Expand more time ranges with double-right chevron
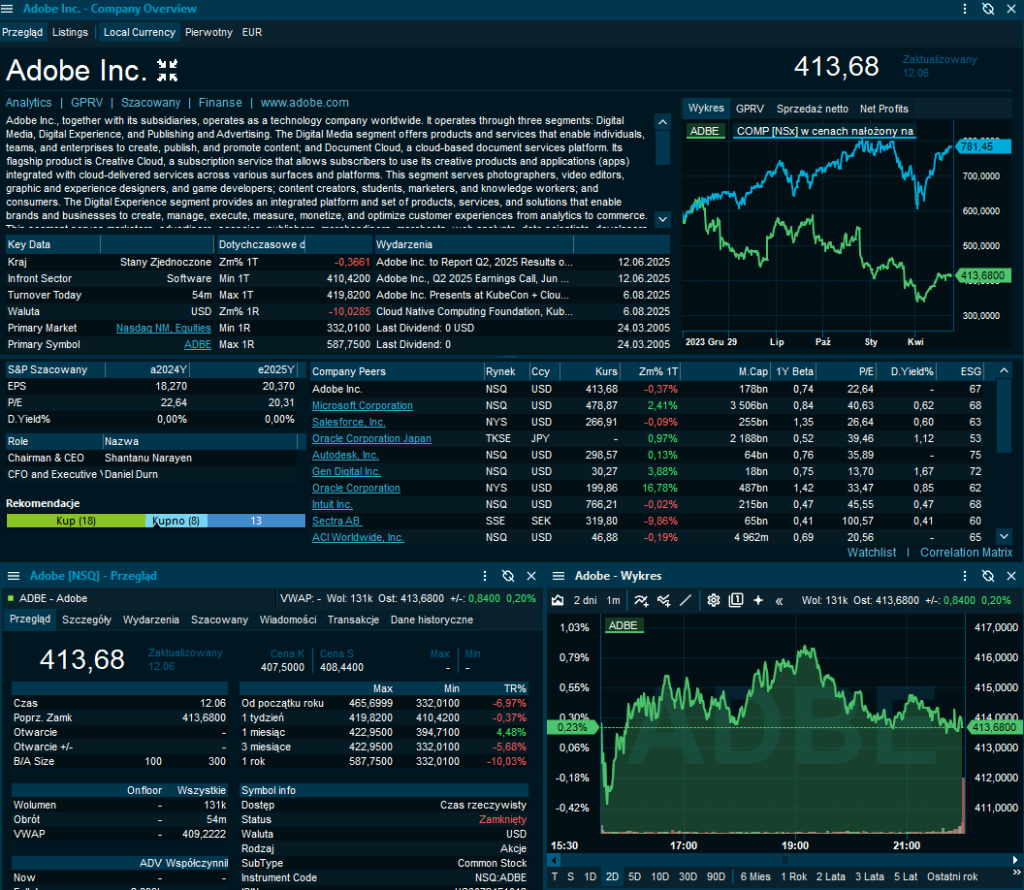 [1016, 872]
